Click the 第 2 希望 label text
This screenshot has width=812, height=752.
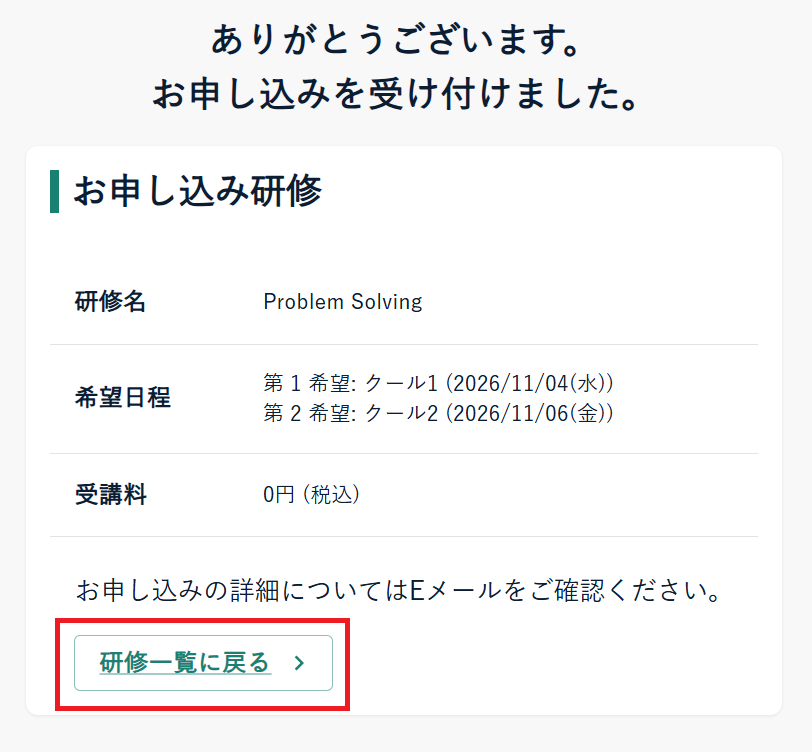point(307,413)
